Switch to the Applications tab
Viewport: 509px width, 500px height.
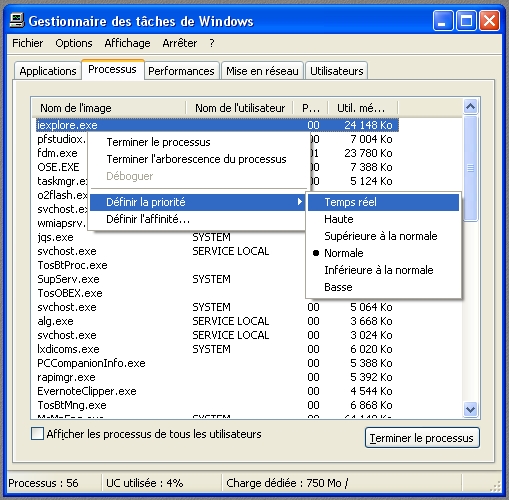pos(48,71)
